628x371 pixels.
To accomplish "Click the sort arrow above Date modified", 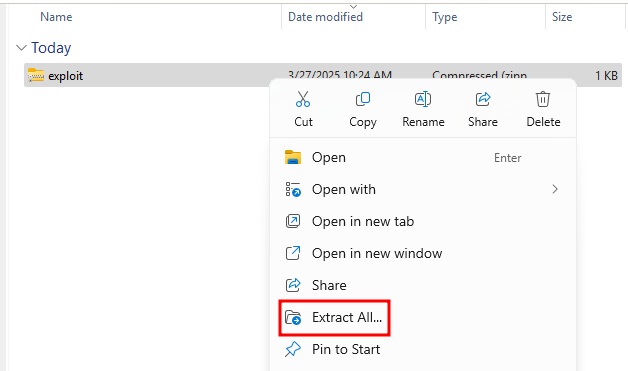I will (x=353, y=6).
